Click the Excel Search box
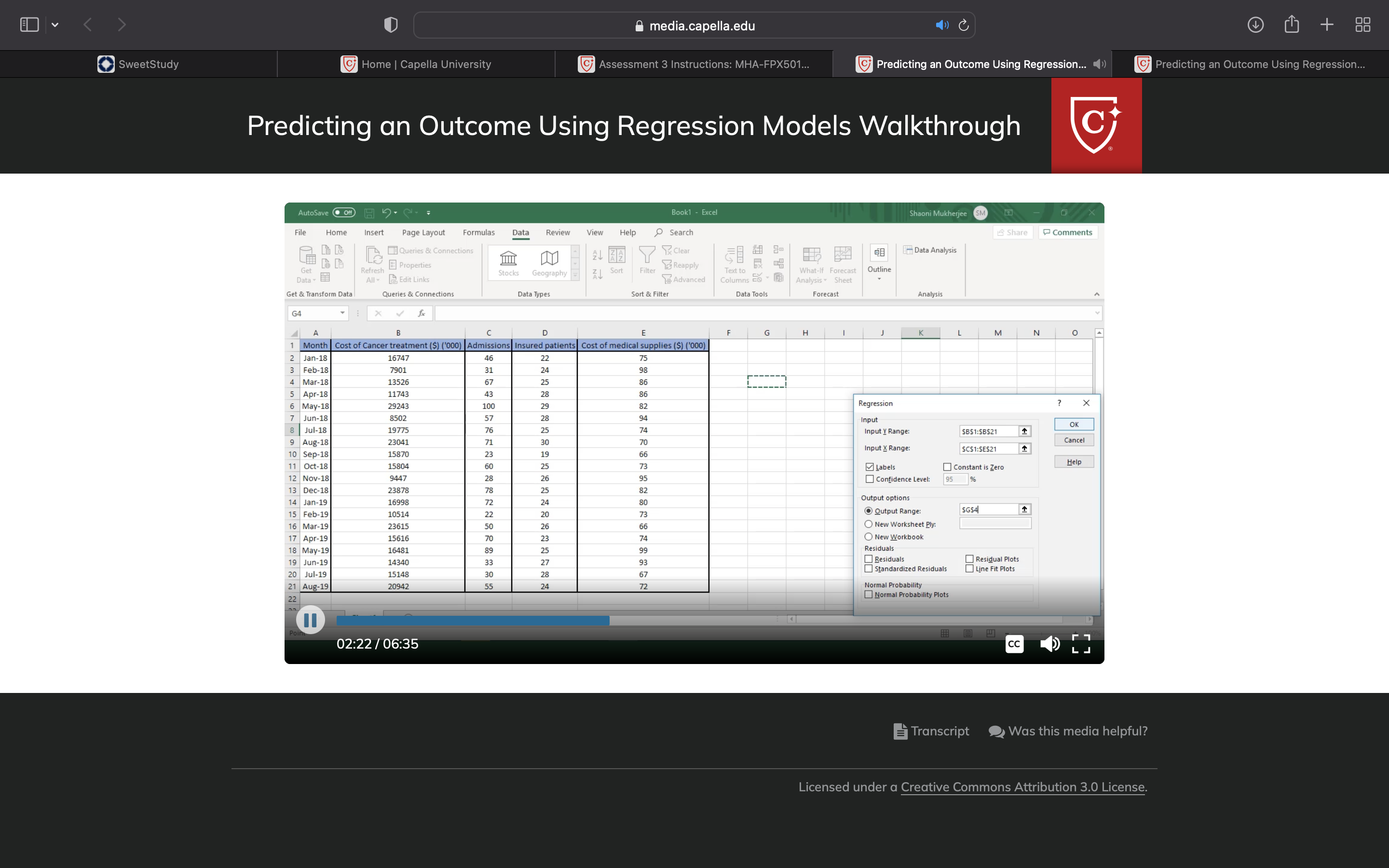Screen dimensions: 1389x868 [674, 232]
